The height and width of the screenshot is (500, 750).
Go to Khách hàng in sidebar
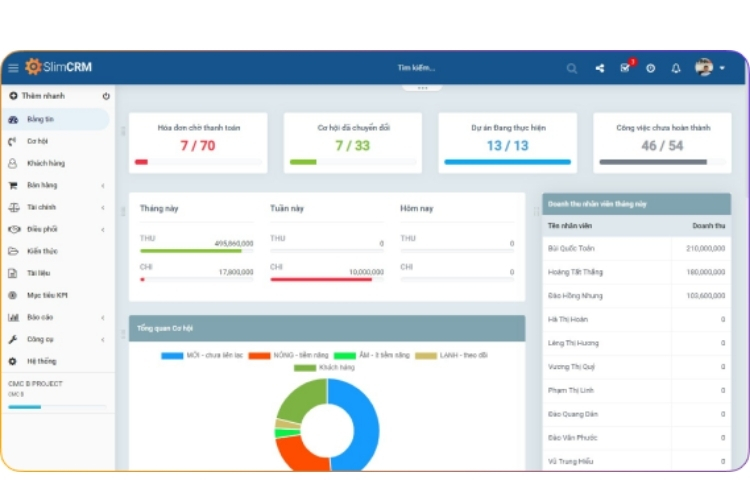coord(45,163)
